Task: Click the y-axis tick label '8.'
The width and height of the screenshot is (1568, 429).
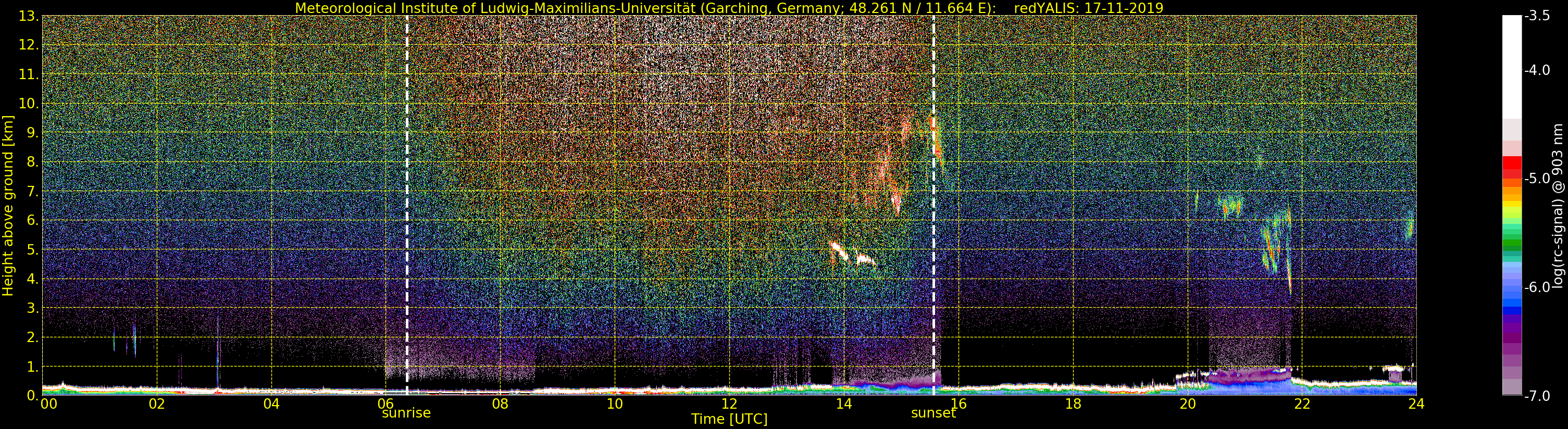Action: click(x=33, y=162)
